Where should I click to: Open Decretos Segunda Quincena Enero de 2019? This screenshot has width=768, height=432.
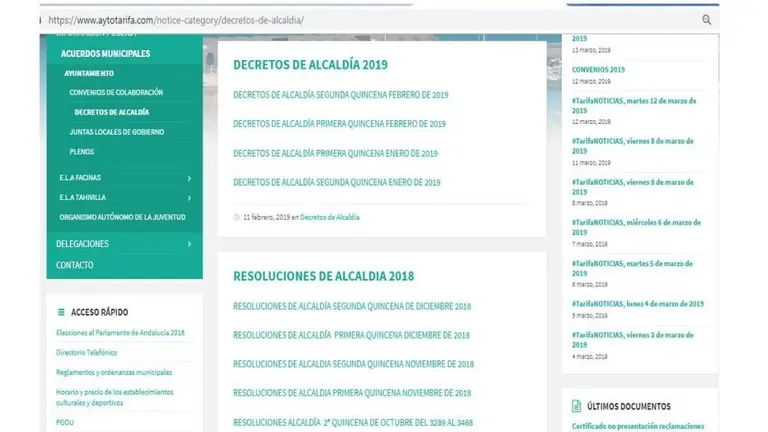[336, 182]
